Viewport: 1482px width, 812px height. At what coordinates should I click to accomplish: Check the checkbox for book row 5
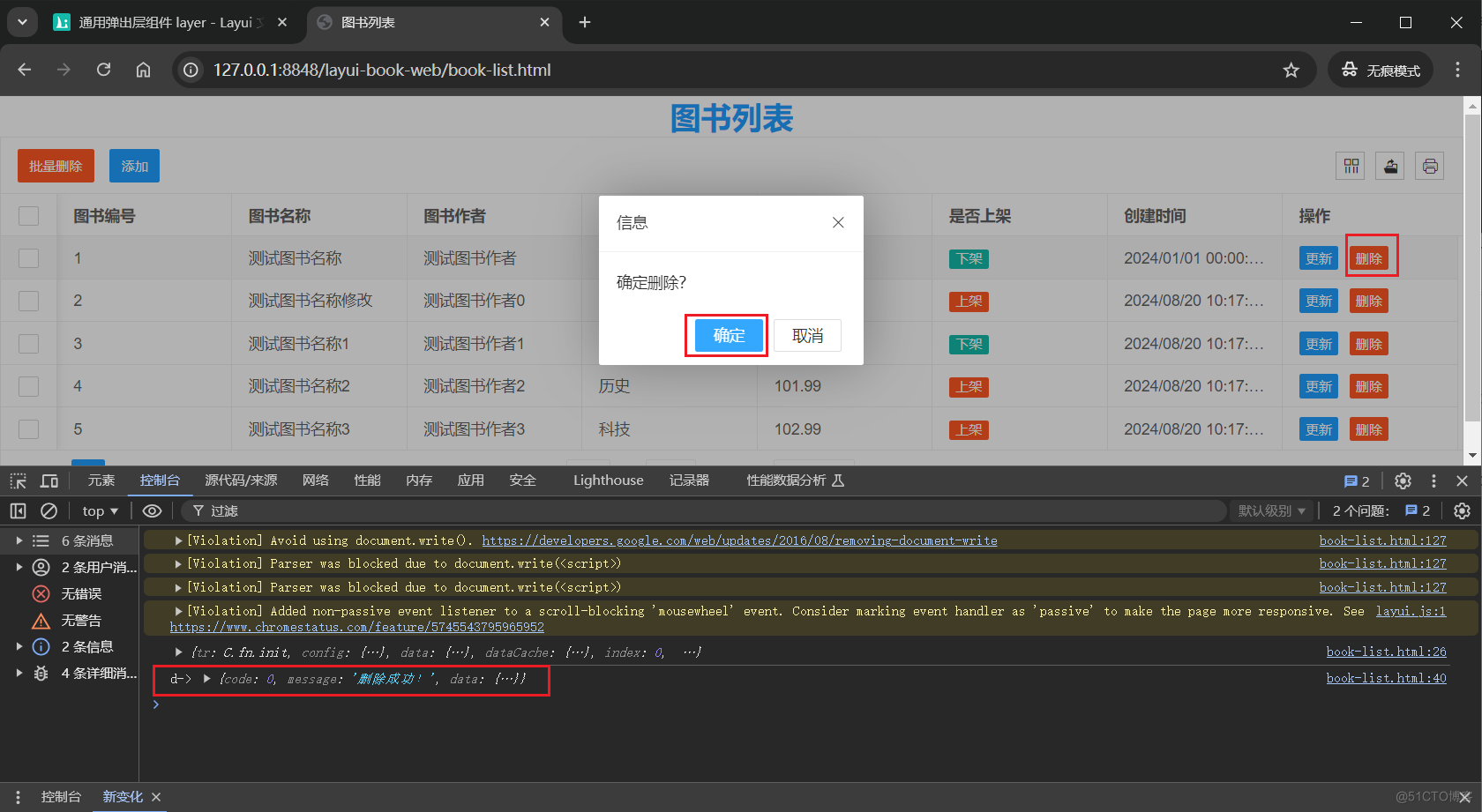pos(29,429)
